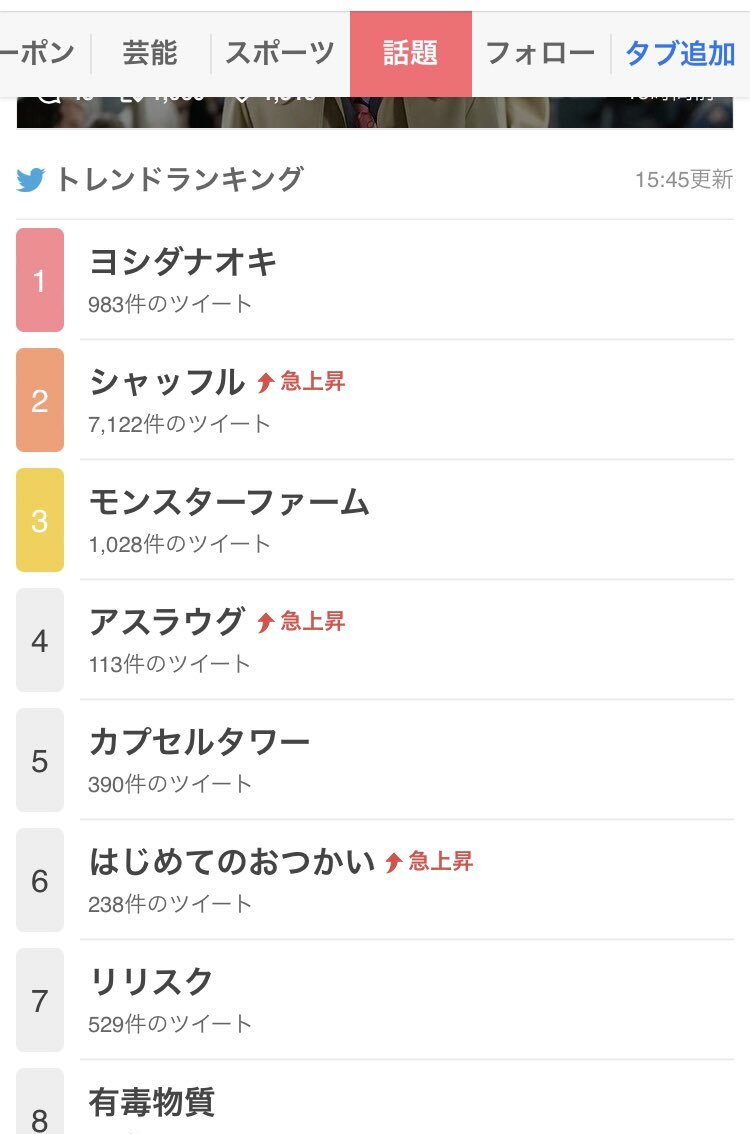
Task: Click the rank 4 gray badge
Action: [40, 640]
